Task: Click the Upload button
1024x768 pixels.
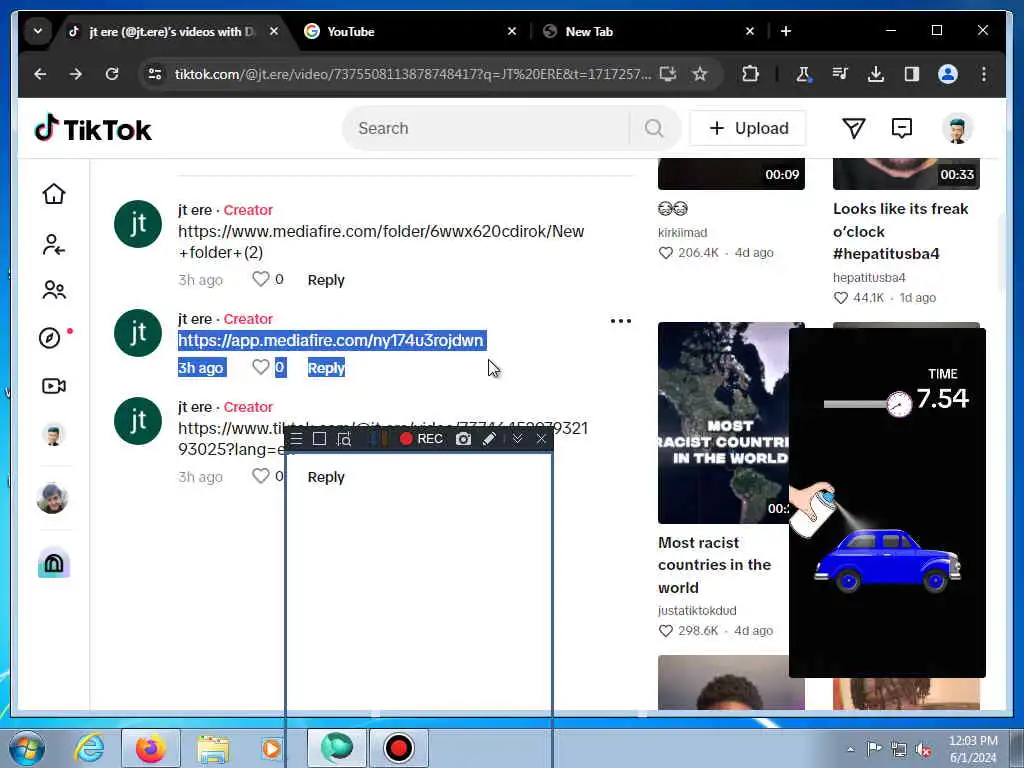Action: 748,128
